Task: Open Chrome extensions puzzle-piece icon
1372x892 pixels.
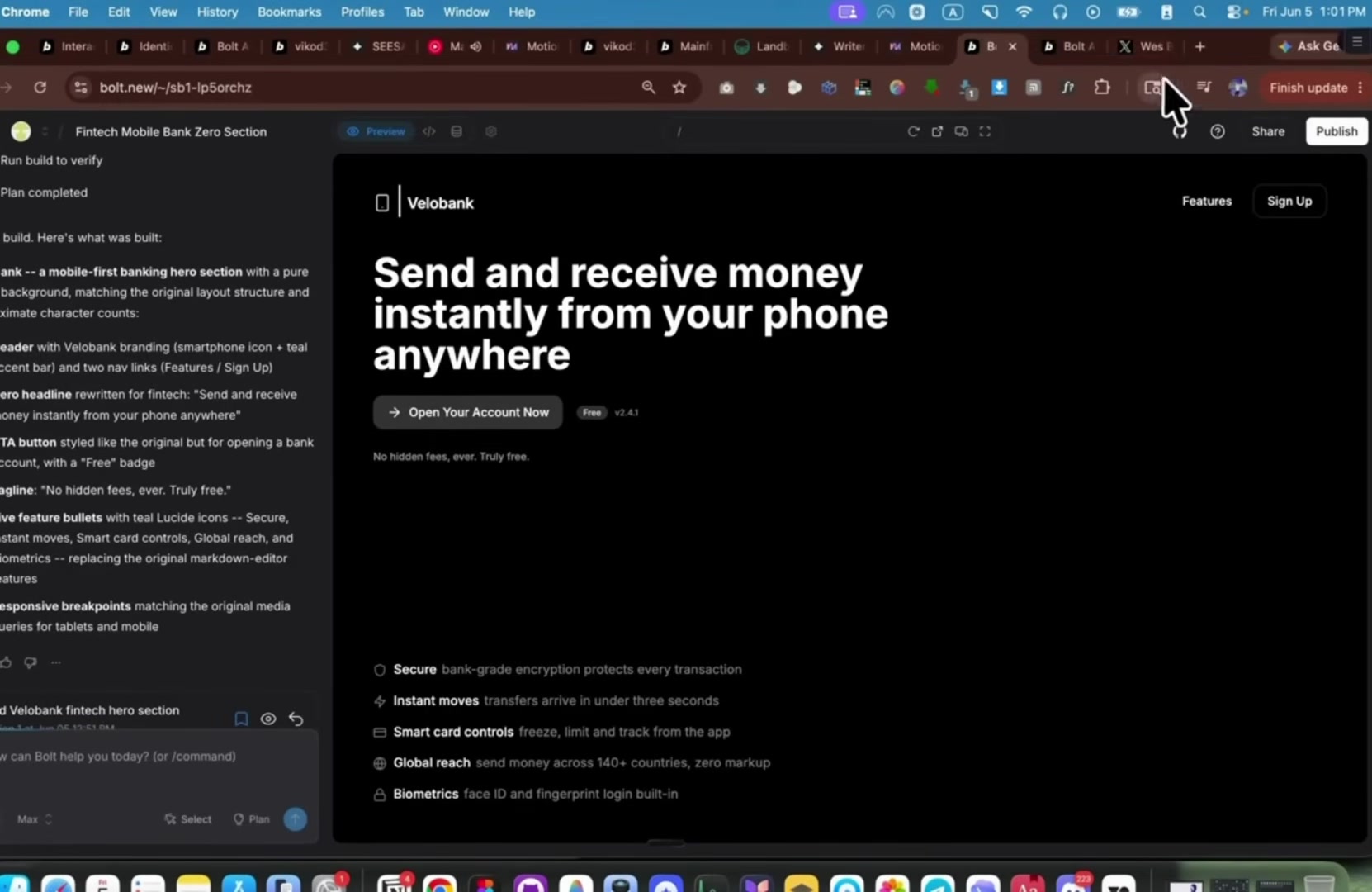Action: [x=1102, y=88]
